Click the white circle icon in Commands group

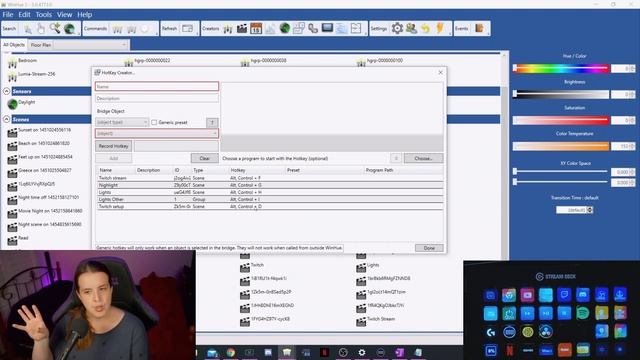(145, 29)
